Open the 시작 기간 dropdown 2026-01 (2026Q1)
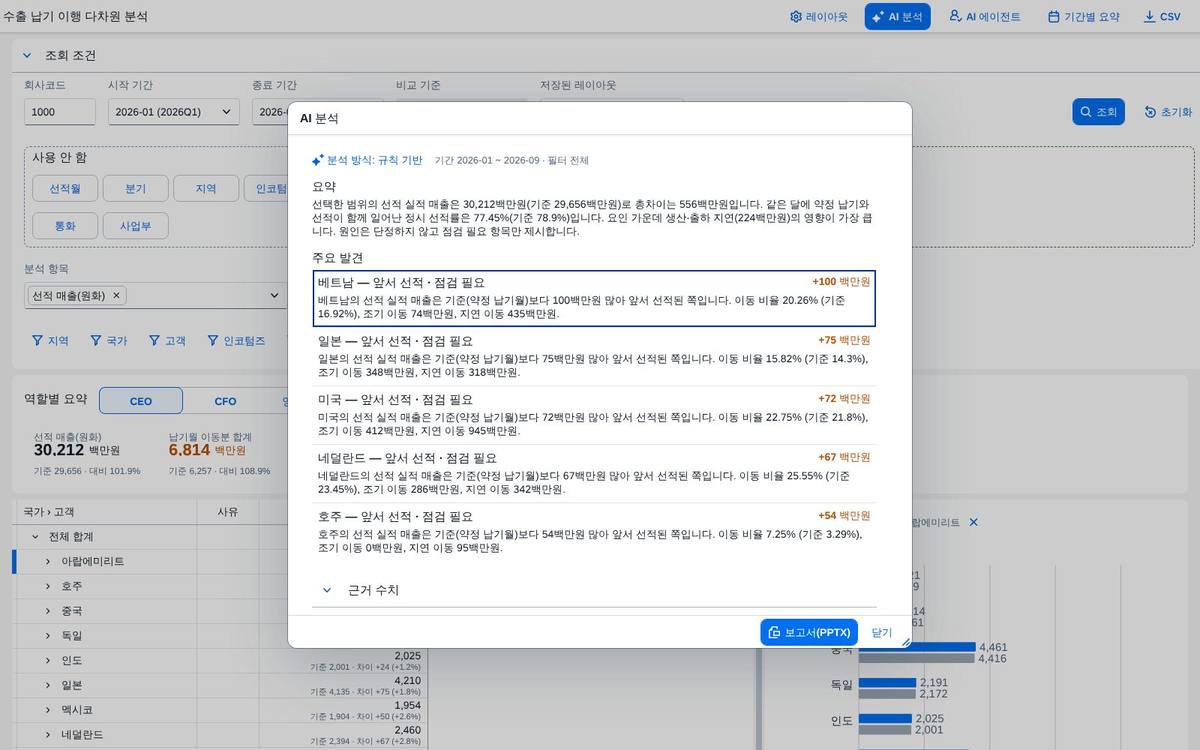The height and width of the screenshot is (750, 1200). [173, 112]
